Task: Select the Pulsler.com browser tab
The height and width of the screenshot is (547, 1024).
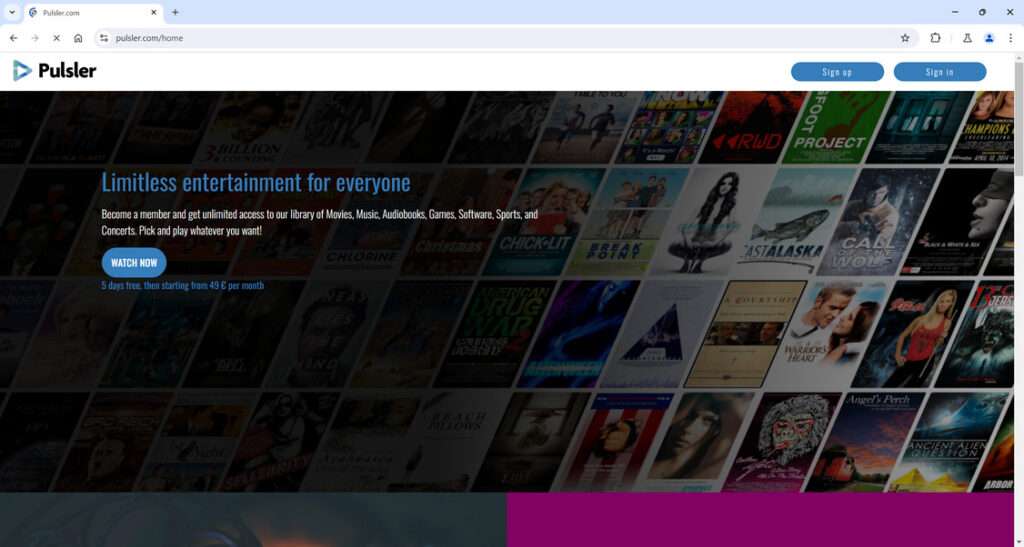Action: tap(93, 13)
